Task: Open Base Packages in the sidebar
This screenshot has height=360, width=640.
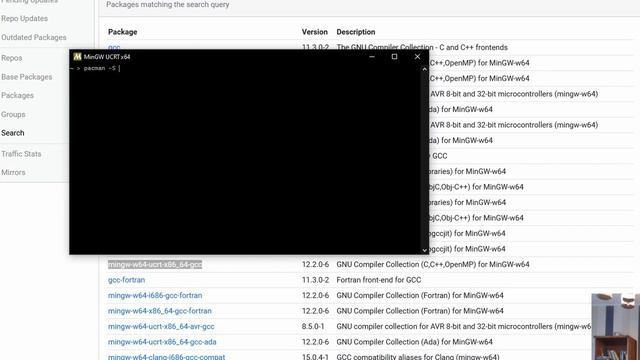Action: [27, 77]
